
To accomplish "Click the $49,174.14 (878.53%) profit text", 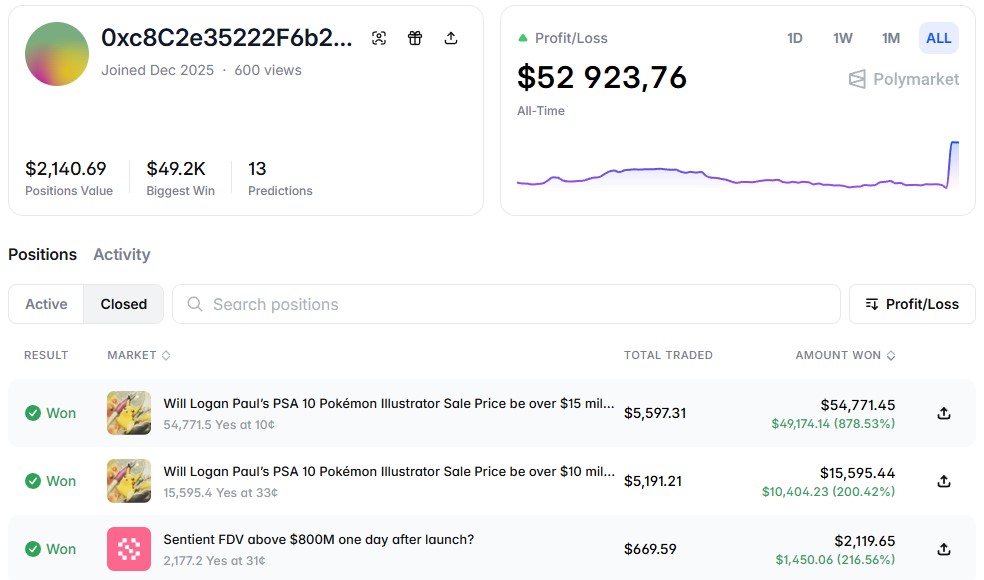I will pyautogui.click(x=833, y=424).
